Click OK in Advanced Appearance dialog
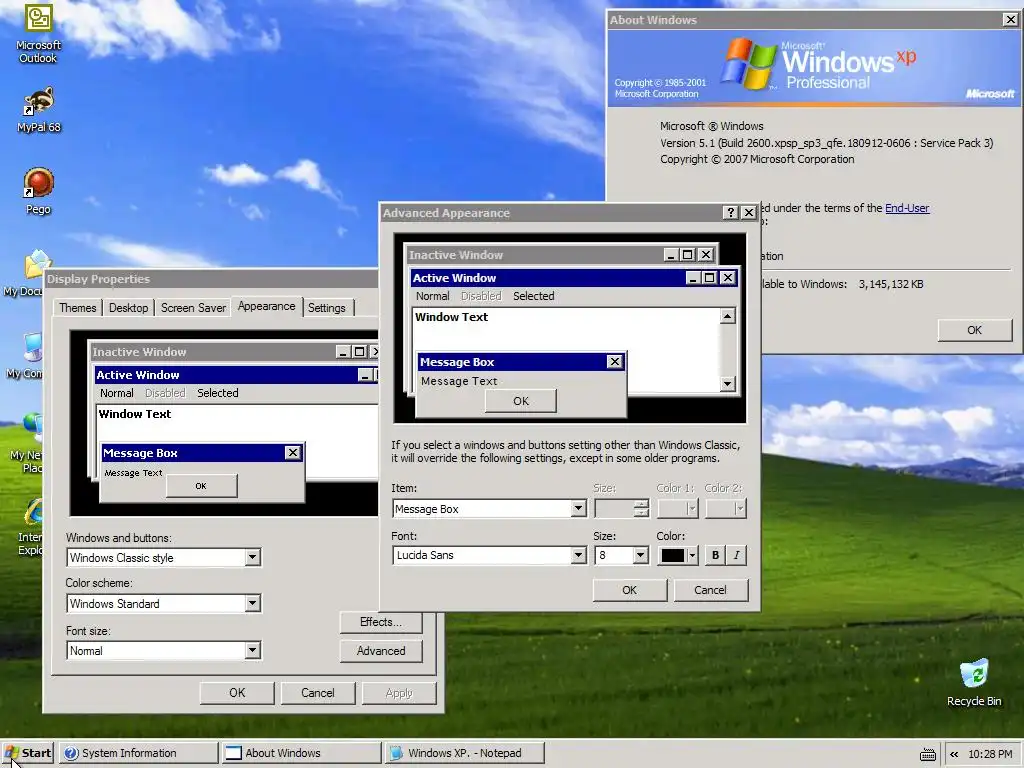This screenshot has width=1024, height=768. point(630,590)
